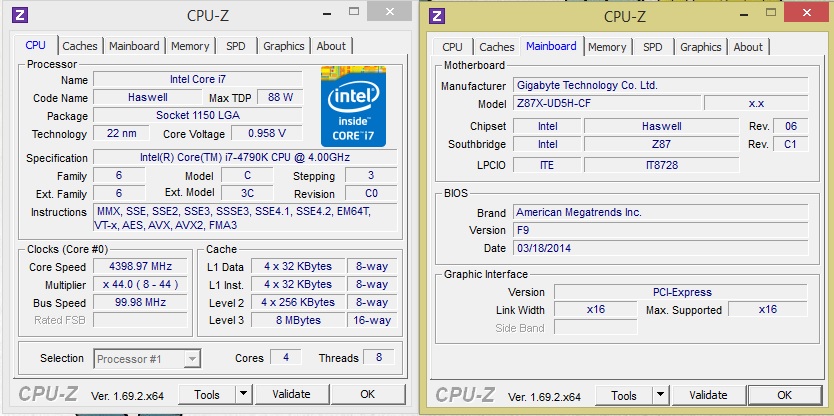Screen dimensions: 834x416
Task: Click the Level 3 '16-way' associativity
Action: (372, 320)
